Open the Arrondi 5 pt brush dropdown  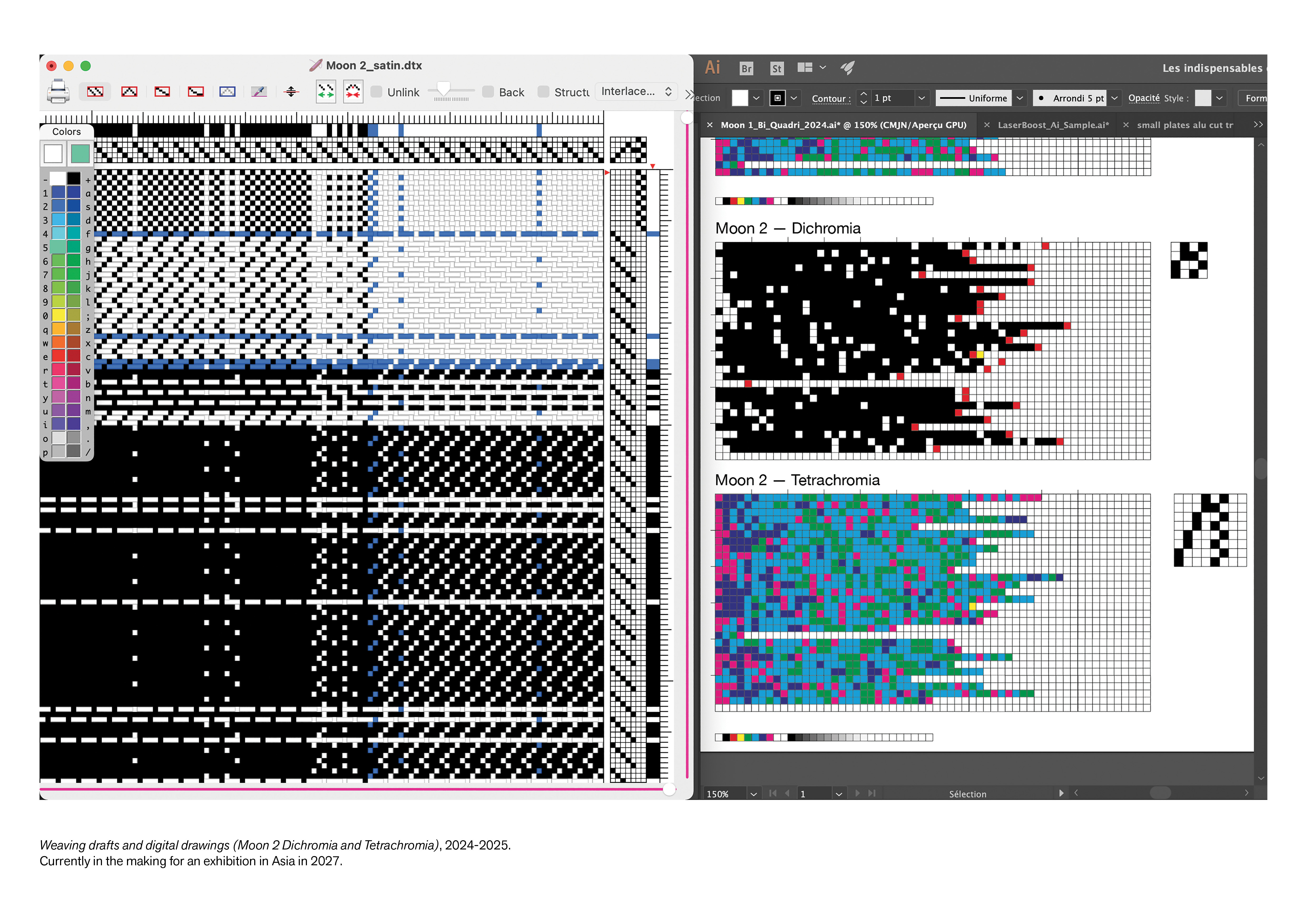(x=1114, y=98)
